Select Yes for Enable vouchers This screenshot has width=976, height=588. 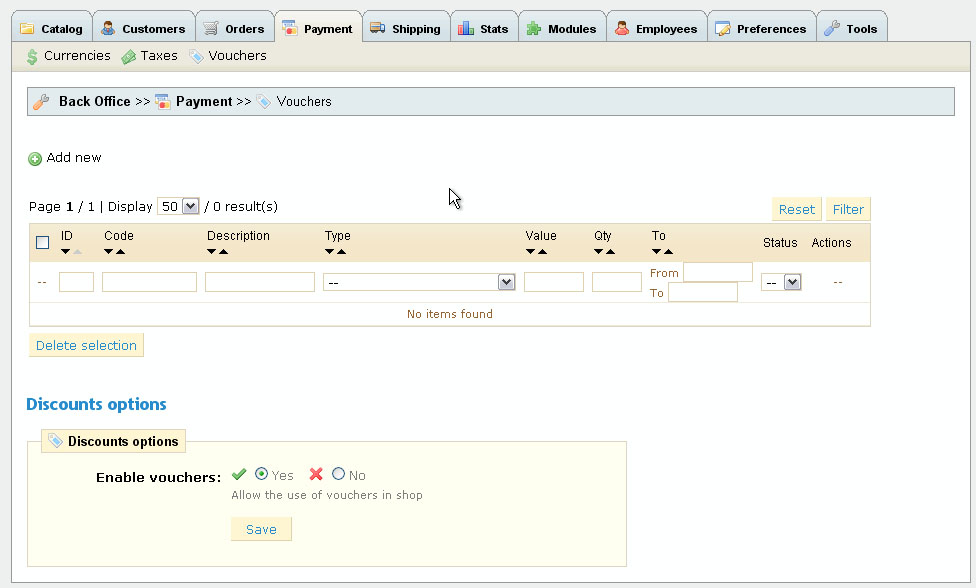(261, 474)
